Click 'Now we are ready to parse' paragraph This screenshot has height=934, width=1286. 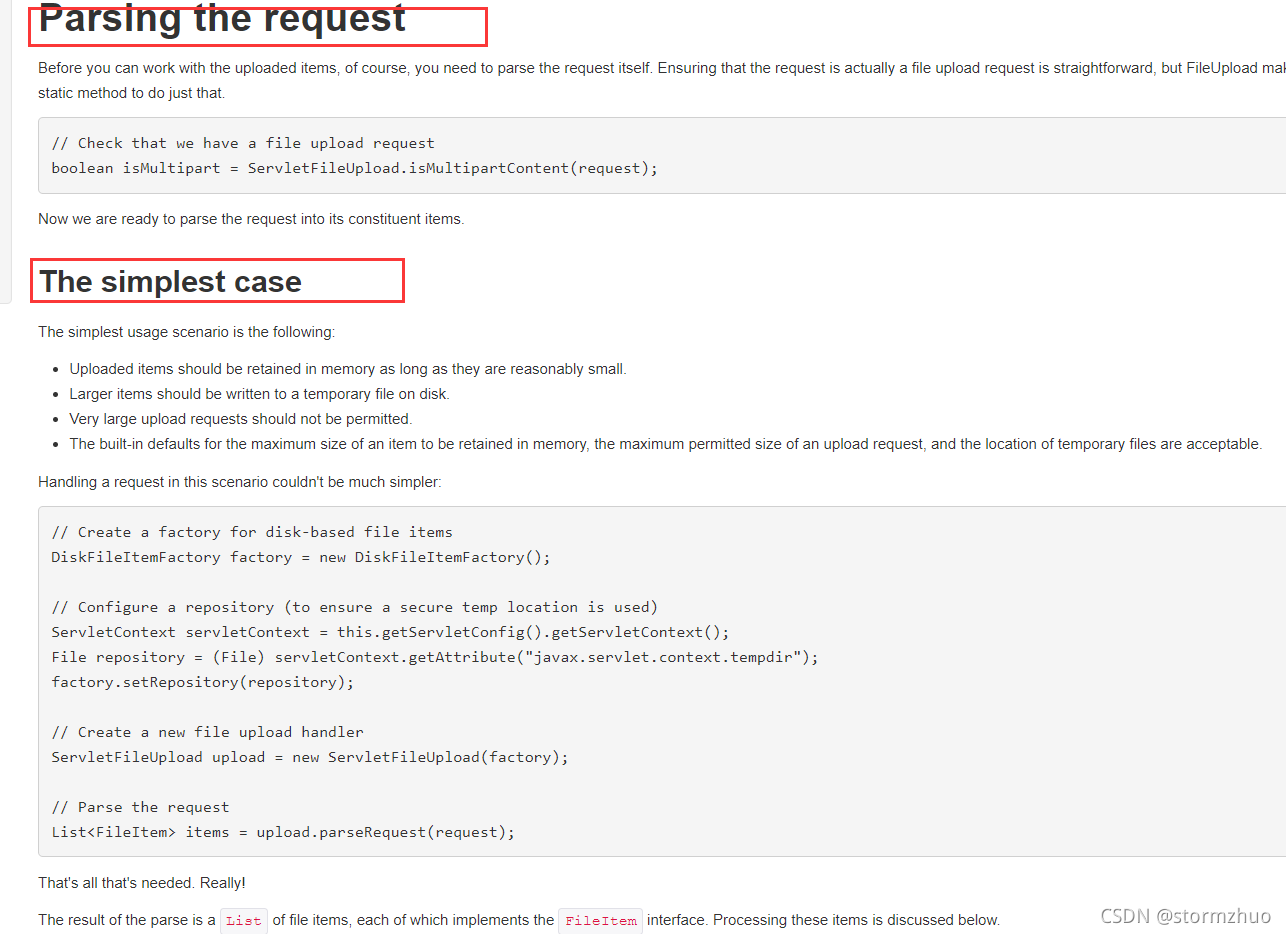pyautogui.click(x=251, y=219)
